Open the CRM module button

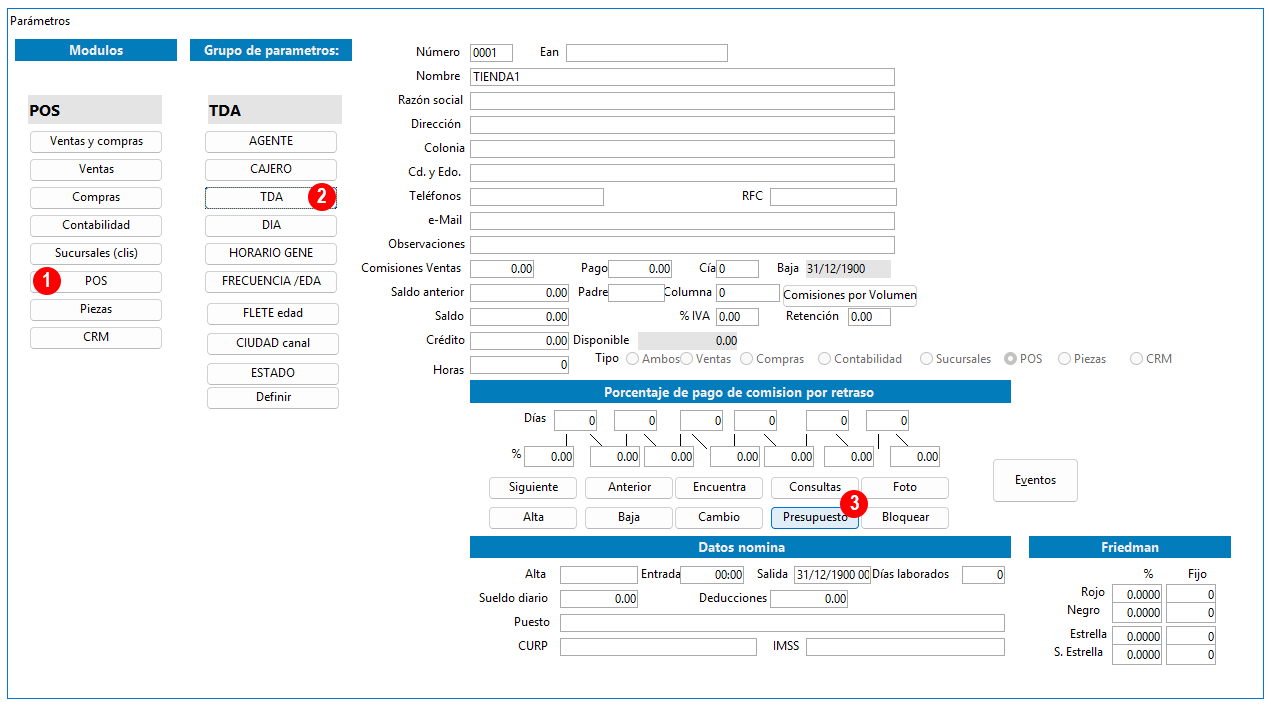[96, 338]
